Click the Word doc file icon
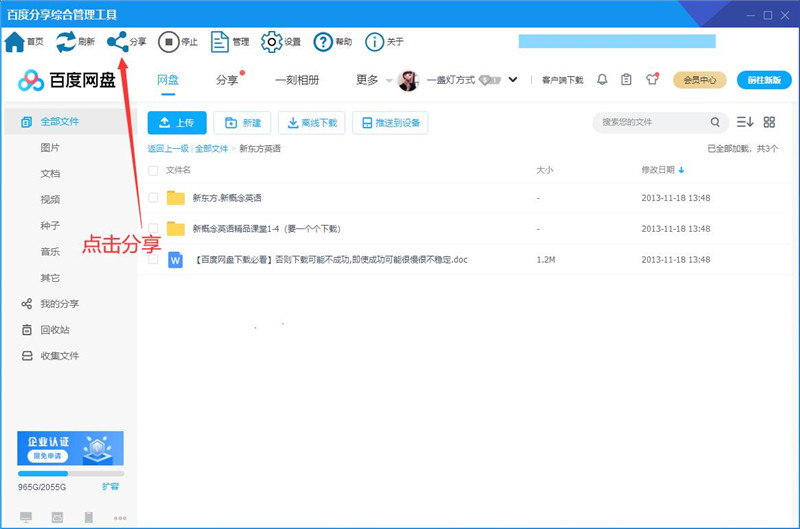 pyautogui.click(x=176, y=260)
